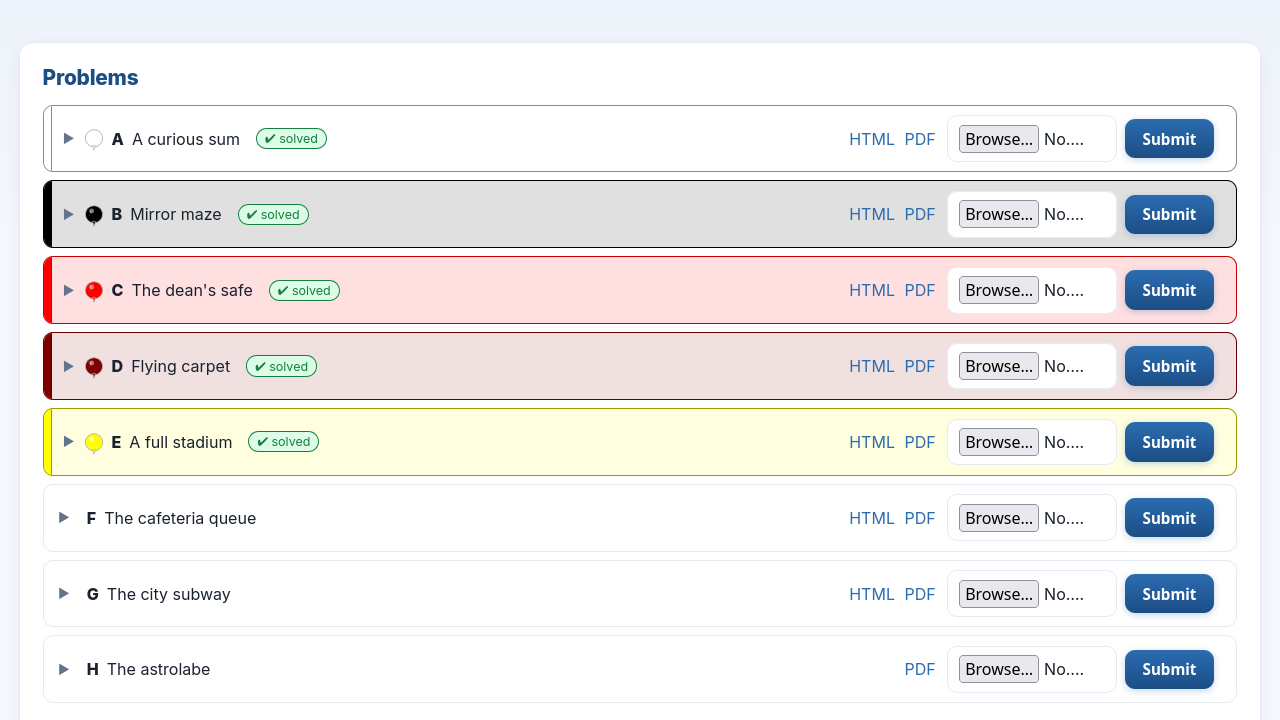1280x720 pixels.
Task: Browse a file for problem A curious sum
Action: 998,139
